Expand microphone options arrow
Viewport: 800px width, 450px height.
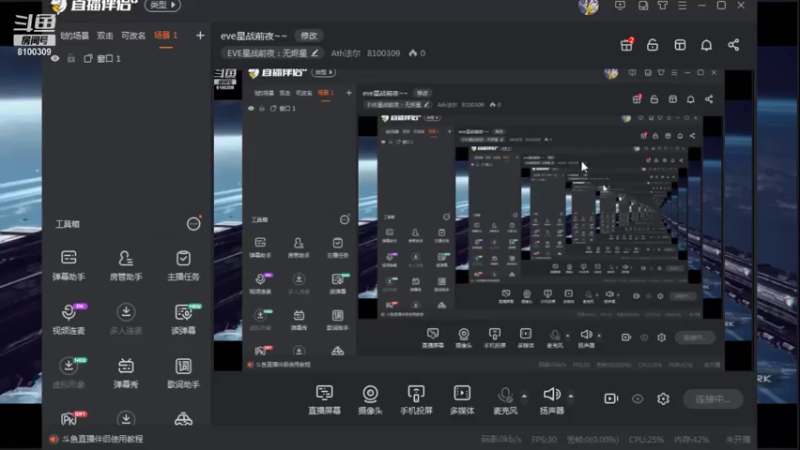pyautogui.click(x=524, y=396)
